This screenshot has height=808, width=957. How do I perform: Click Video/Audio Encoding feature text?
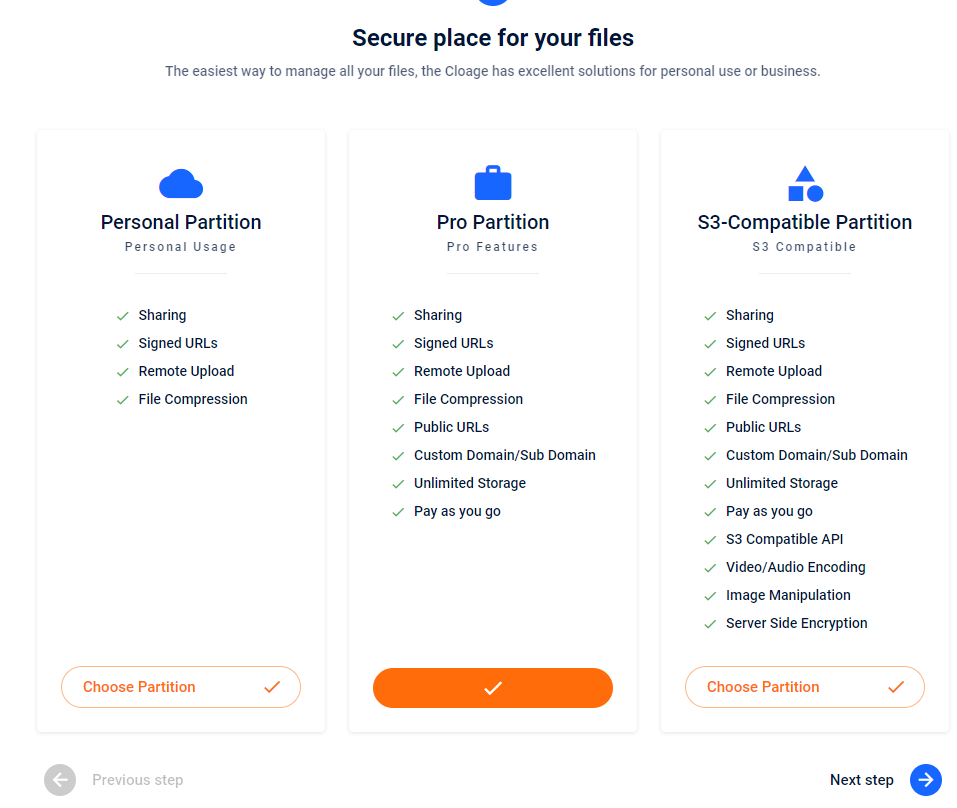(795, 567)
